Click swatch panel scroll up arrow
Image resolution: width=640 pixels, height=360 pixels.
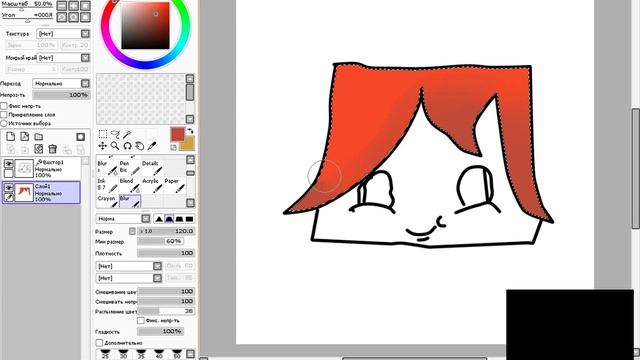point(190,79)
